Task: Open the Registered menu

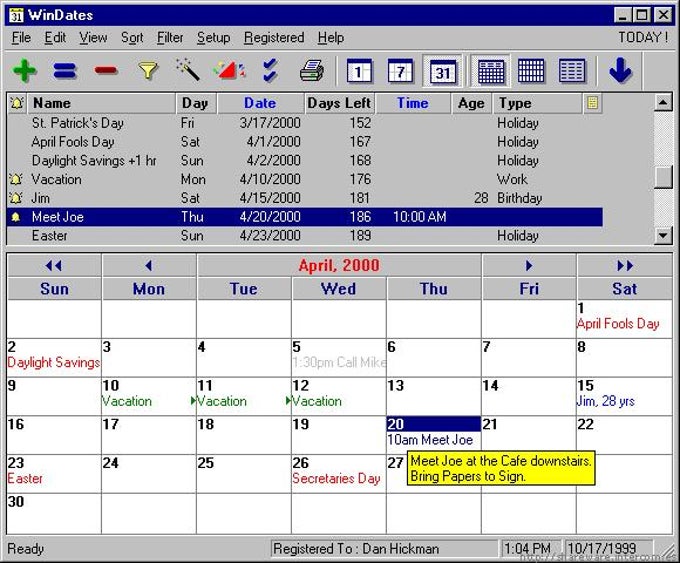Action: click(x=274, y=38)
